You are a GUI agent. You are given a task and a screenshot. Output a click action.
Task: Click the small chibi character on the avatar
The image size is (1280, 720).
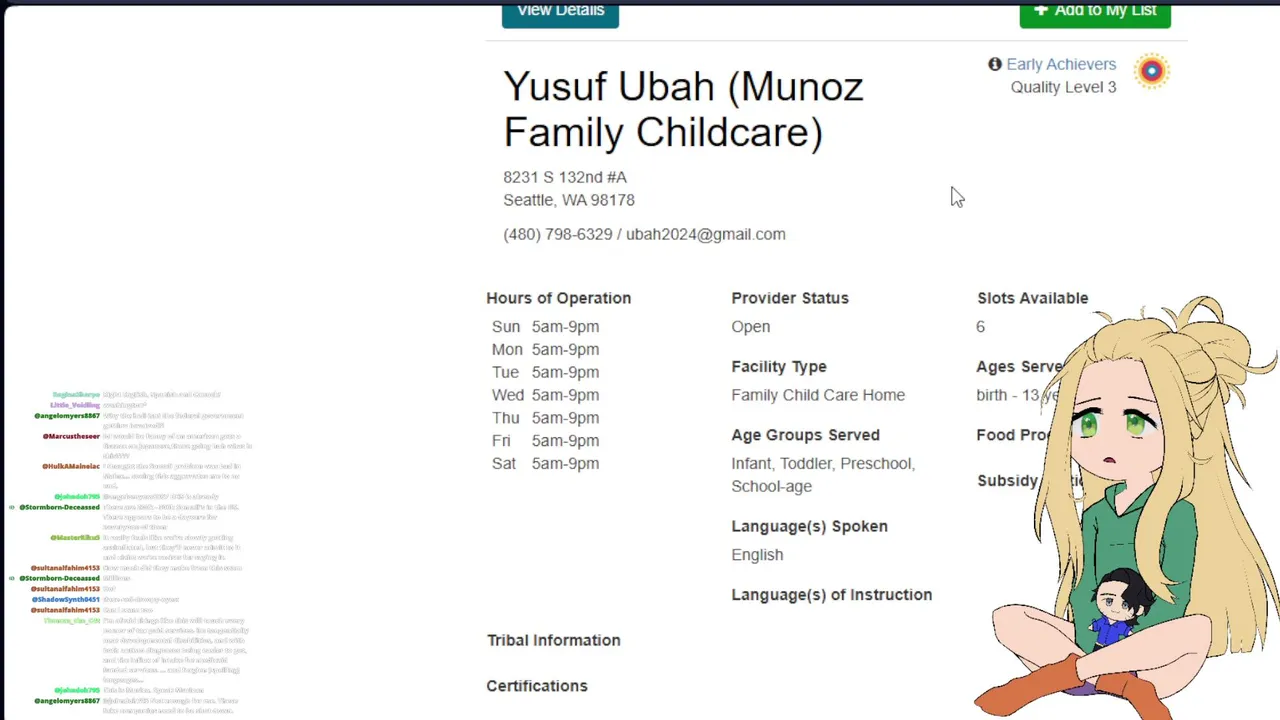[x=1118, y=608]
